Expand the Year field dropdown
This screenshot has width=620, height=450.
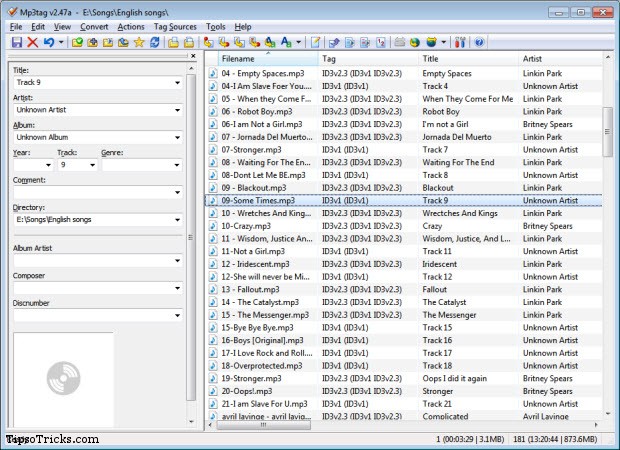[x=48, y=165]
